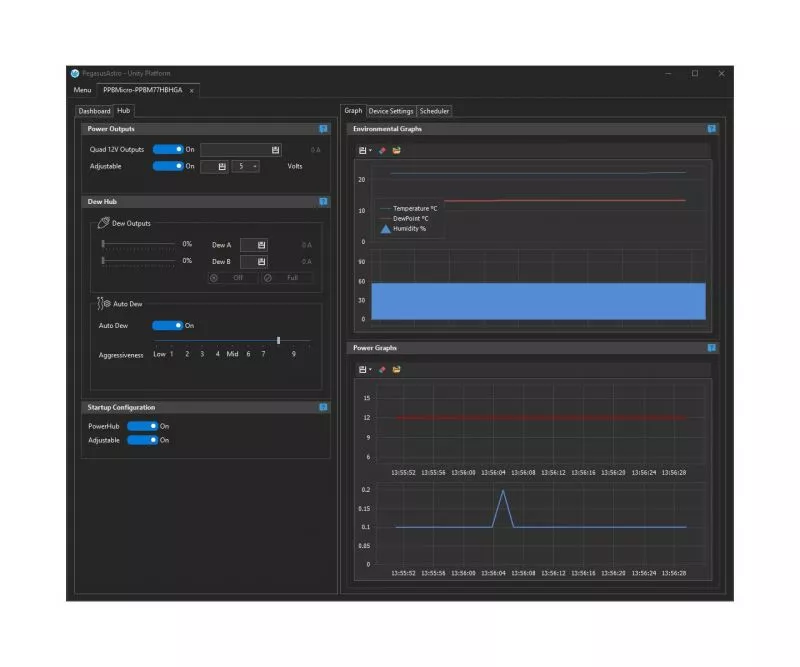Save the Quad 12V Outputs name
Viewport: 800px width, 667px height.
coord(276,150)
